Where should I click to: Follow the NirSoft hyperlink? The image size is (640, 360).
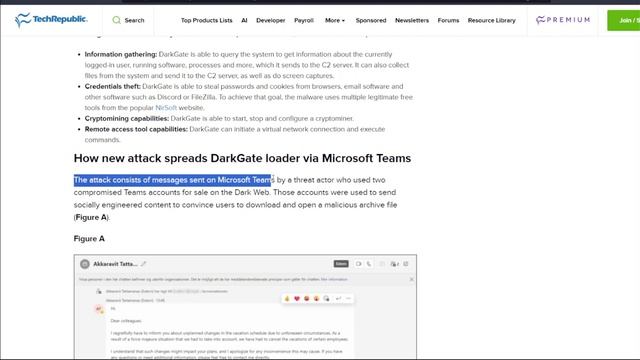click(x=166, y=108)
